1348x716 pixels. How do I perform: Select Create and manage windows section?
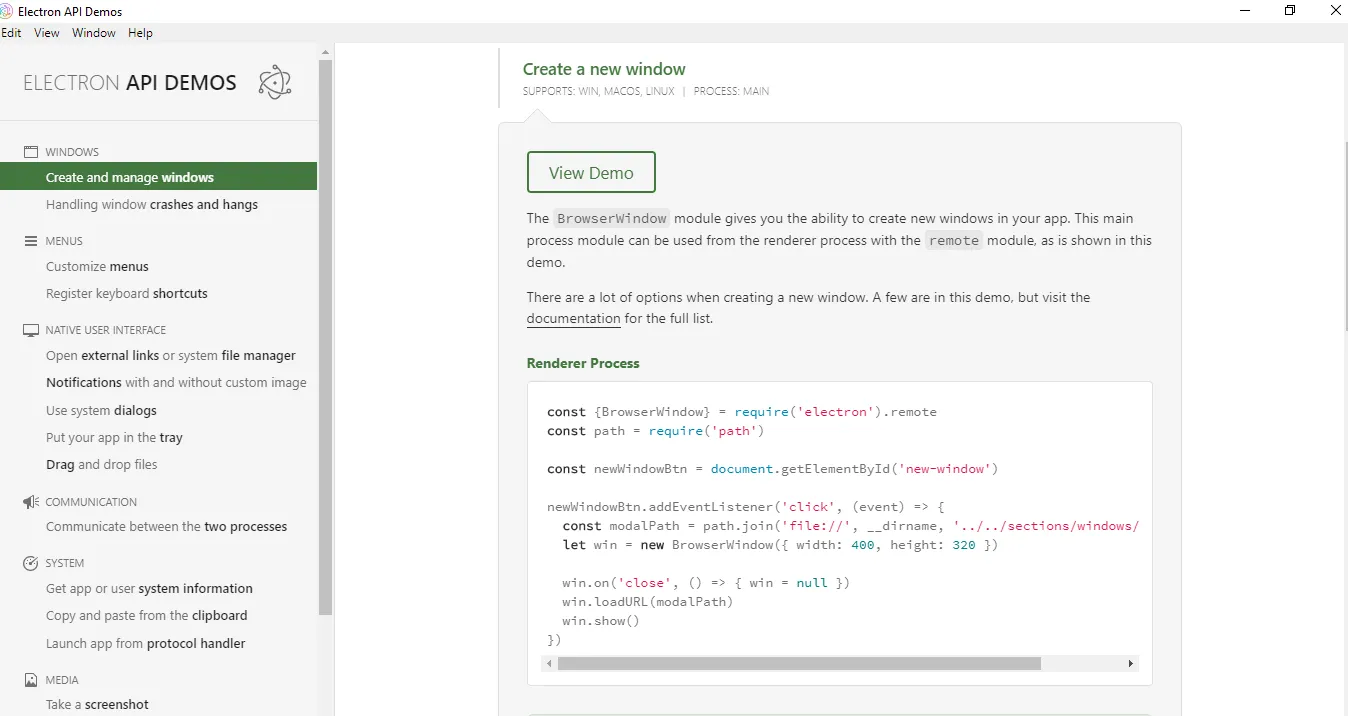[x=158, y=177]
